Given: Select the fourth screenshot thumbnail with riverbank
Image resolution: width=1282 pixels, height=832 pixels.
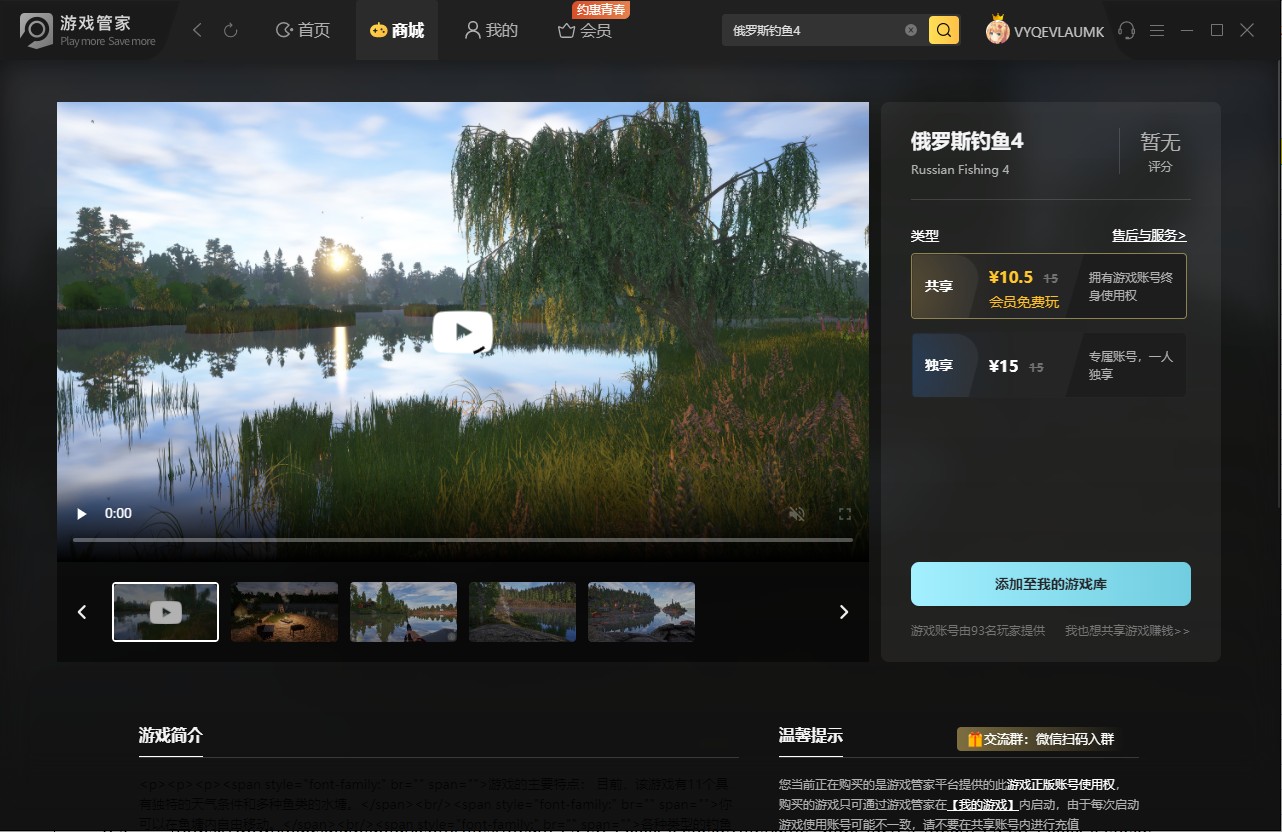Looking at the screenshot, I should pos(523,612).
